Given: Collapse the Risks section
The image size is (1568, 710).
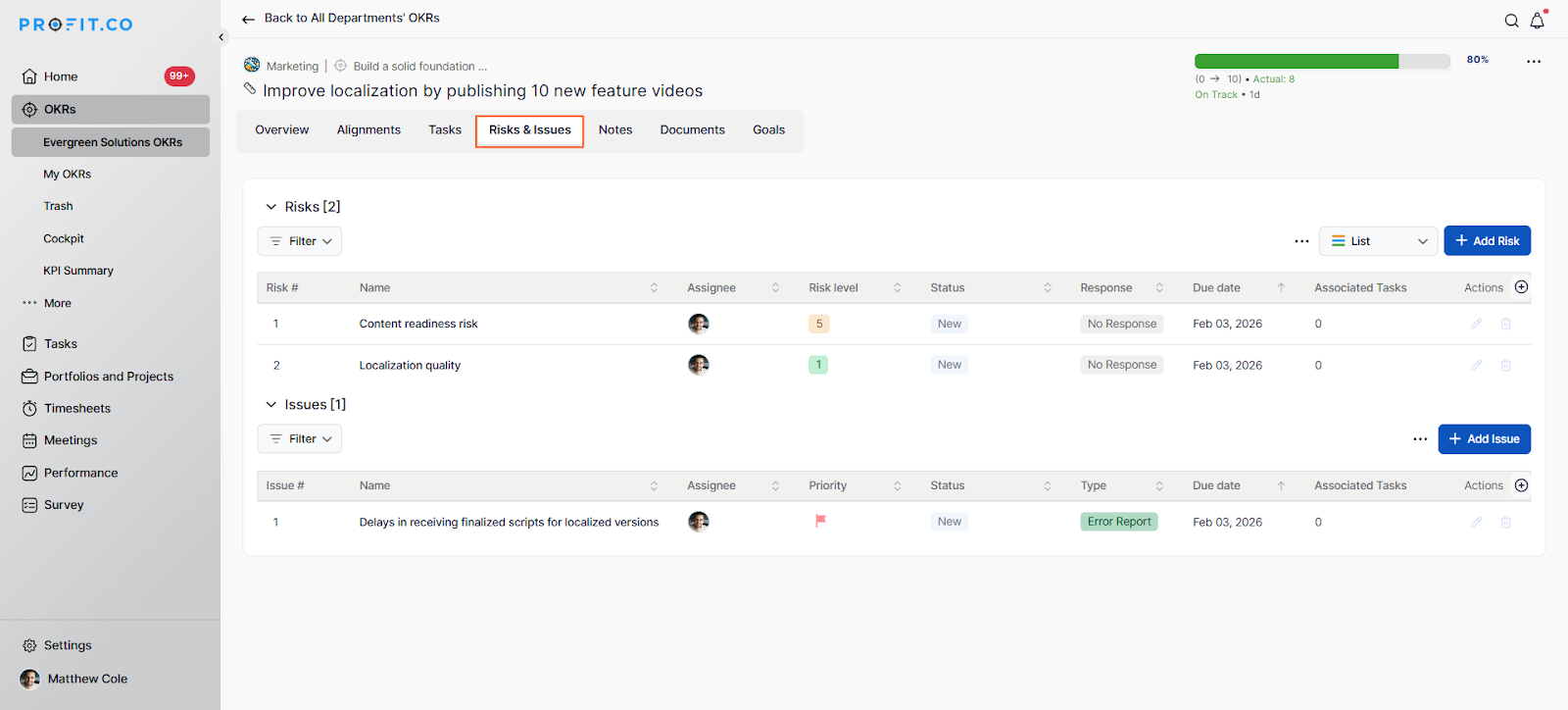Looking at the screenshot, I should 271,207.
